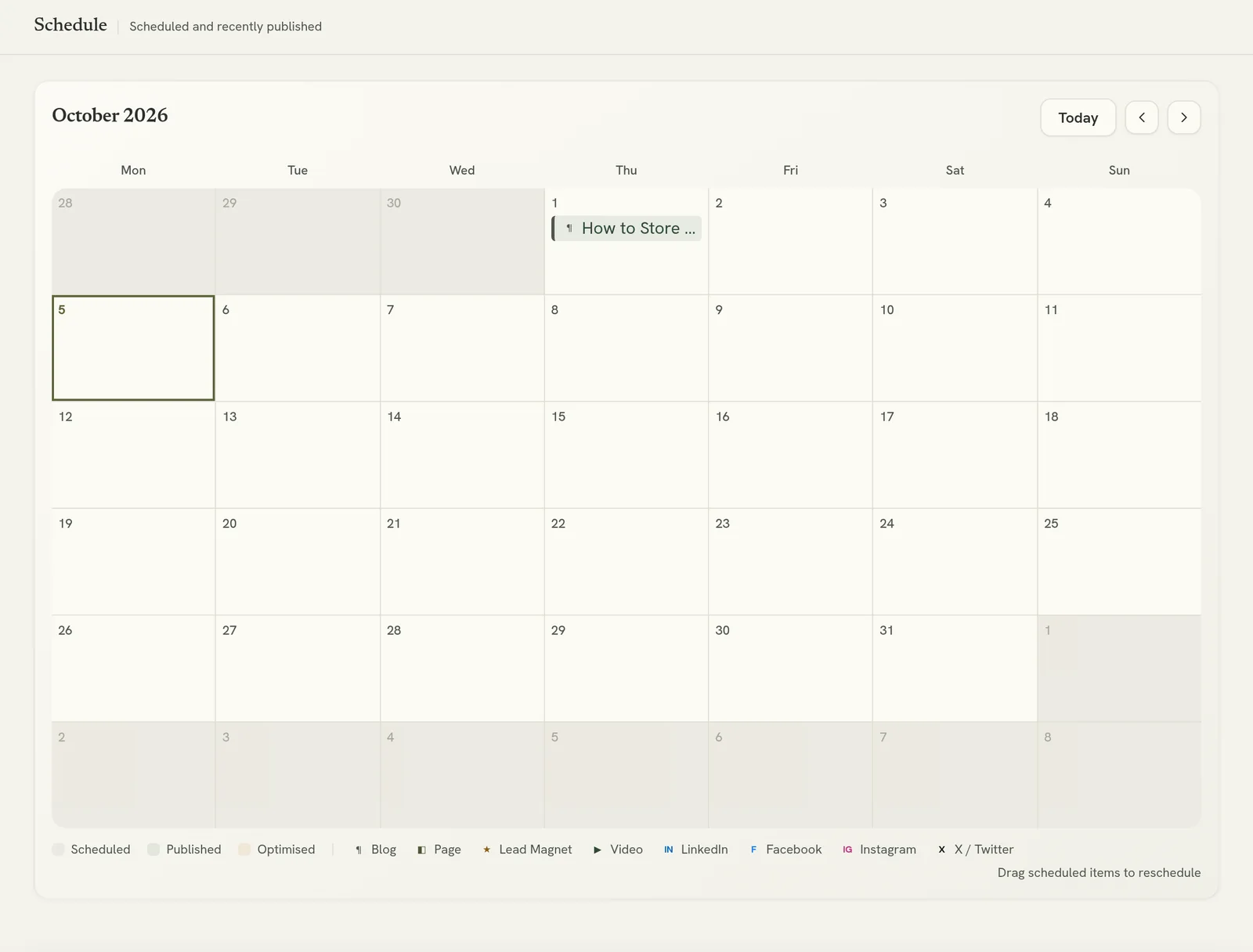Click the LinkedIn IN icon in the legend
Image resolution: width=1253 pixels, height=952 pixels.
coord(668,849)
